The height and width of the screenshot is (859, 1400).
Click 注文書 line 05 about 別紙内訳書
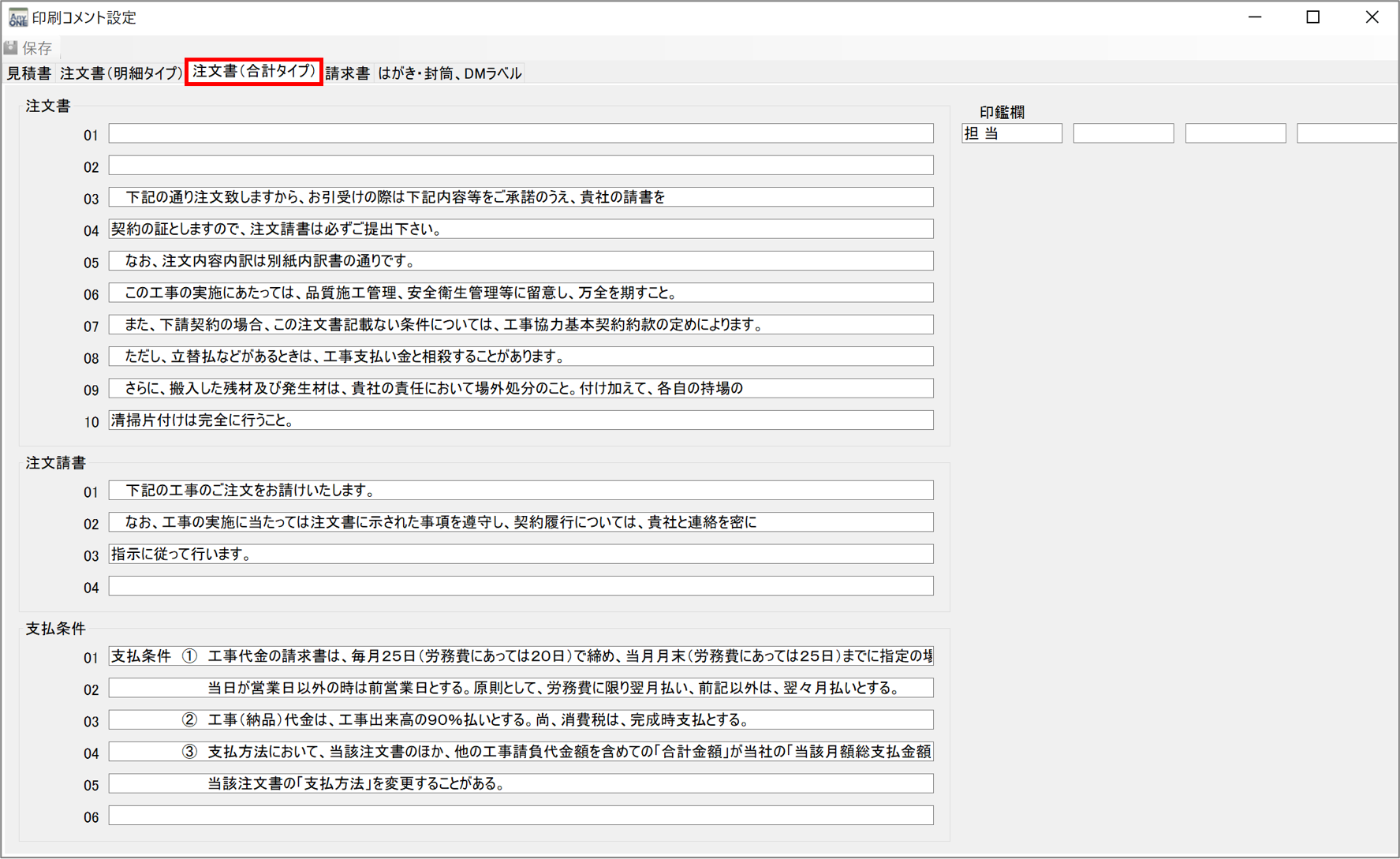[521, 261]
